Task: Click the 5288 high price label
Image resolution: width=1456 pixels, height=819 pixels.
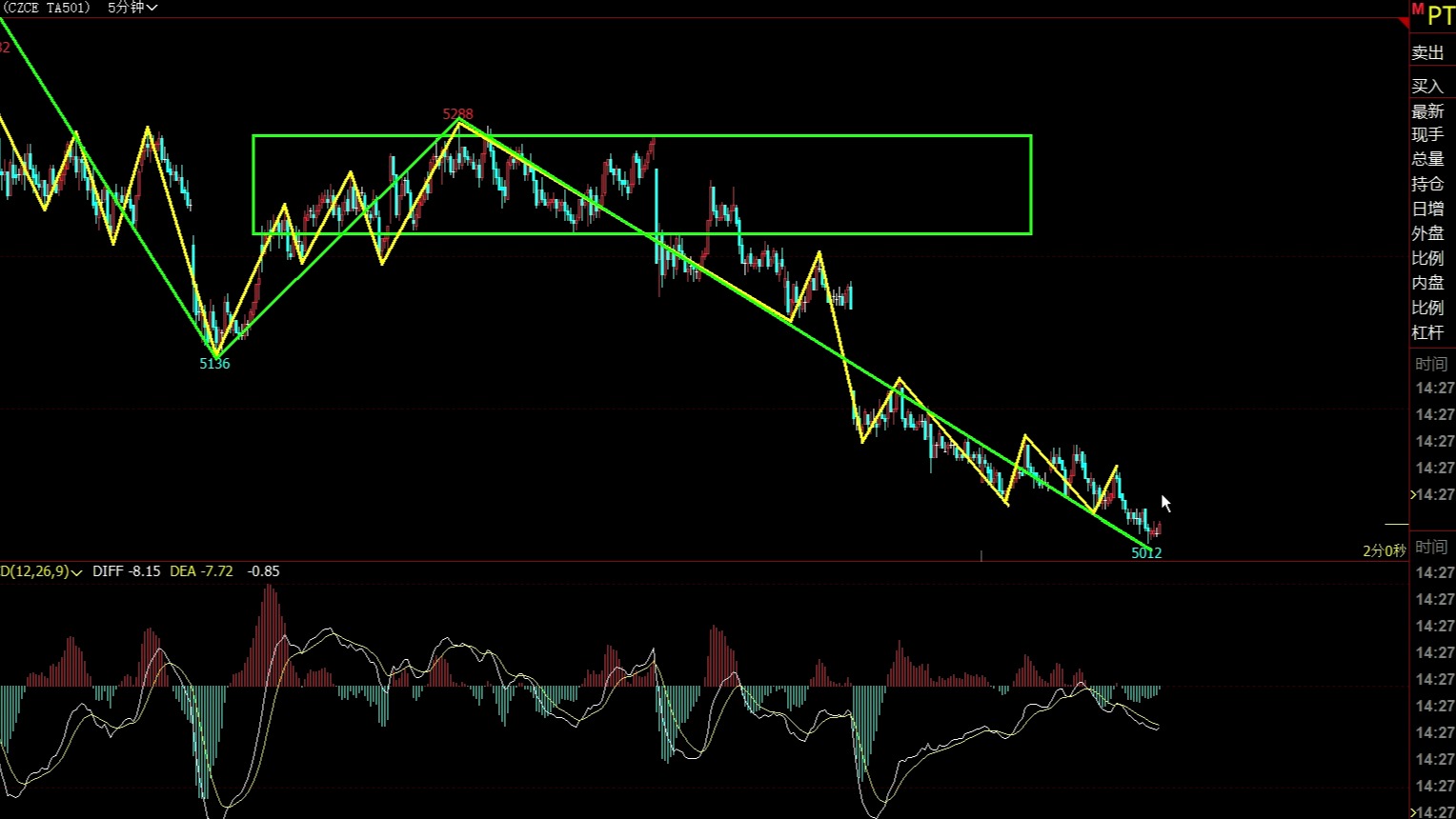Action: 457,114
